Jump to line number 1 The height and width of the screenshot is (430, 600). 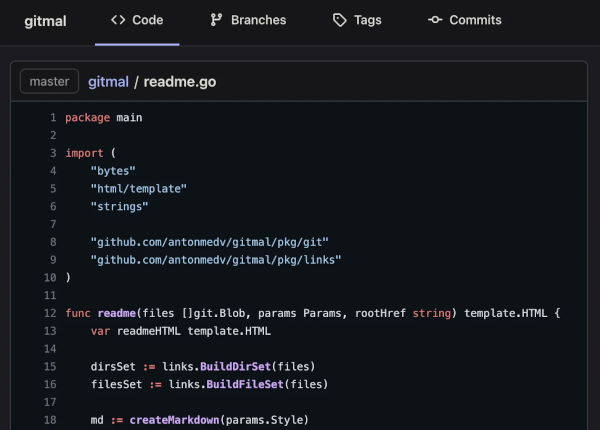click(52, 118)
